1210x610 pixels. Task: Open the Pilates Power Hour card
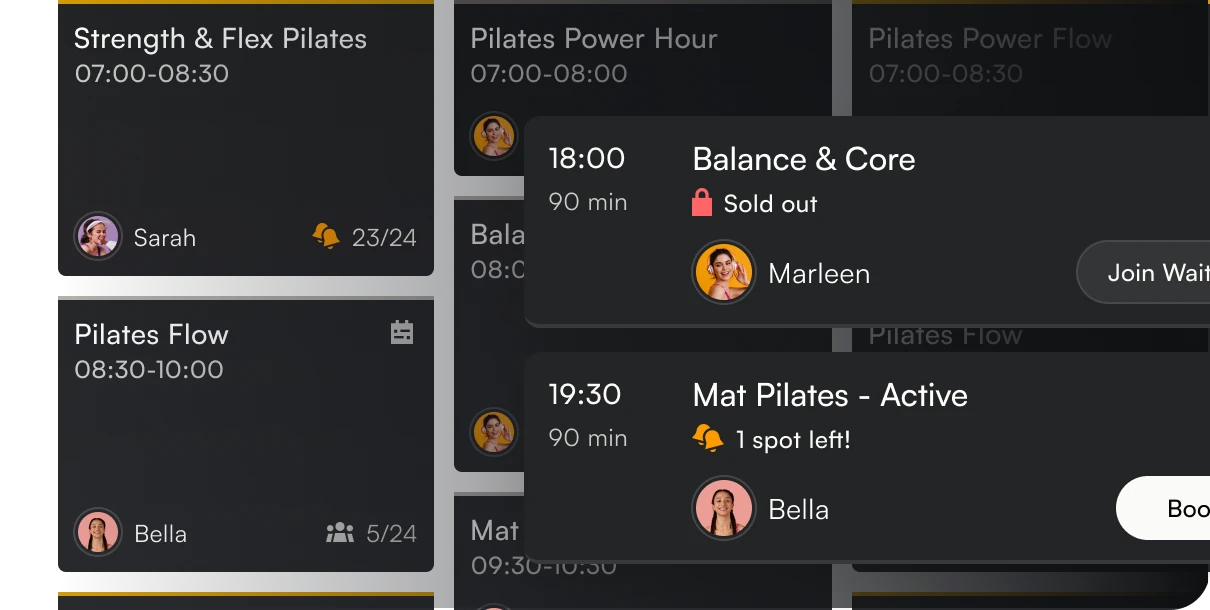point(593,39)
